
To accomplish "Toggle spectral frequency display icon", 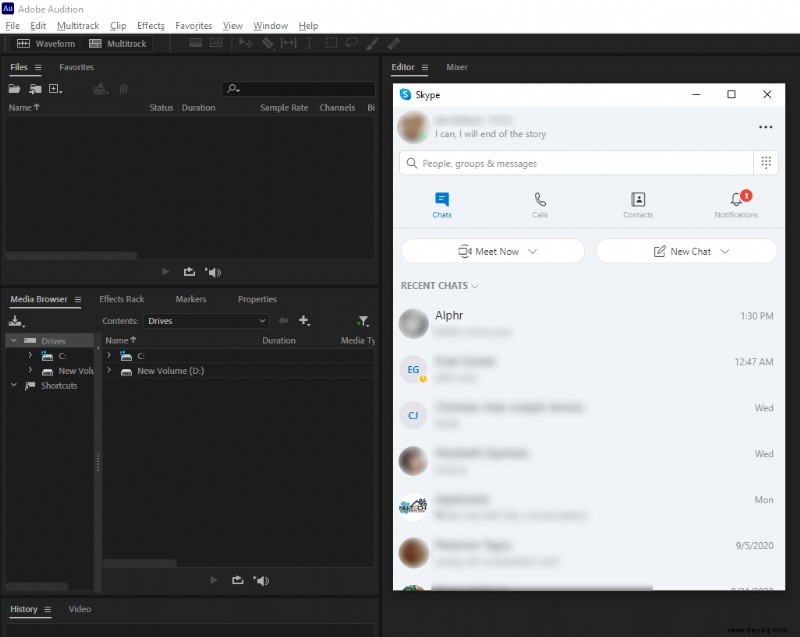I will [x=196, y=43].
